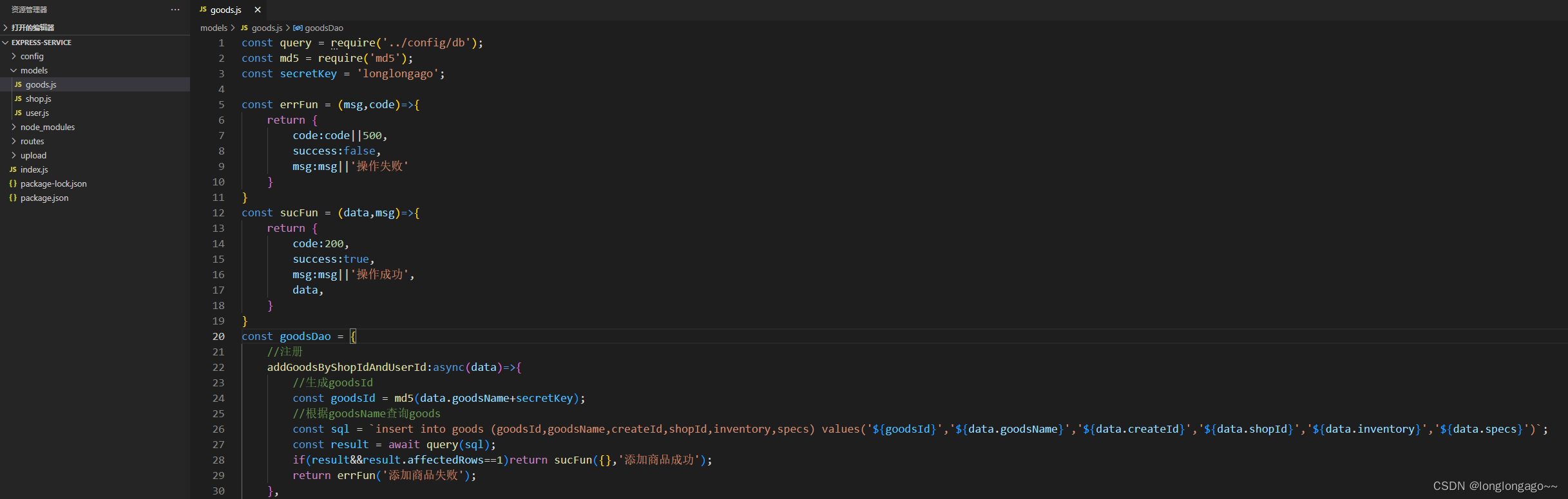Viewport: 1568px width, 499px height.
Task: Open the explorer more actions ellipsis
Action: point(175,10)
